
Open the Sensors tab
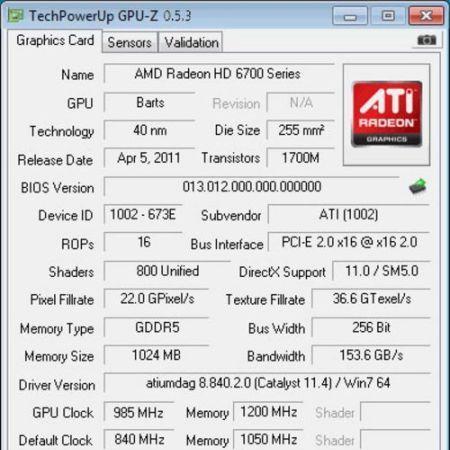[129, 42]
